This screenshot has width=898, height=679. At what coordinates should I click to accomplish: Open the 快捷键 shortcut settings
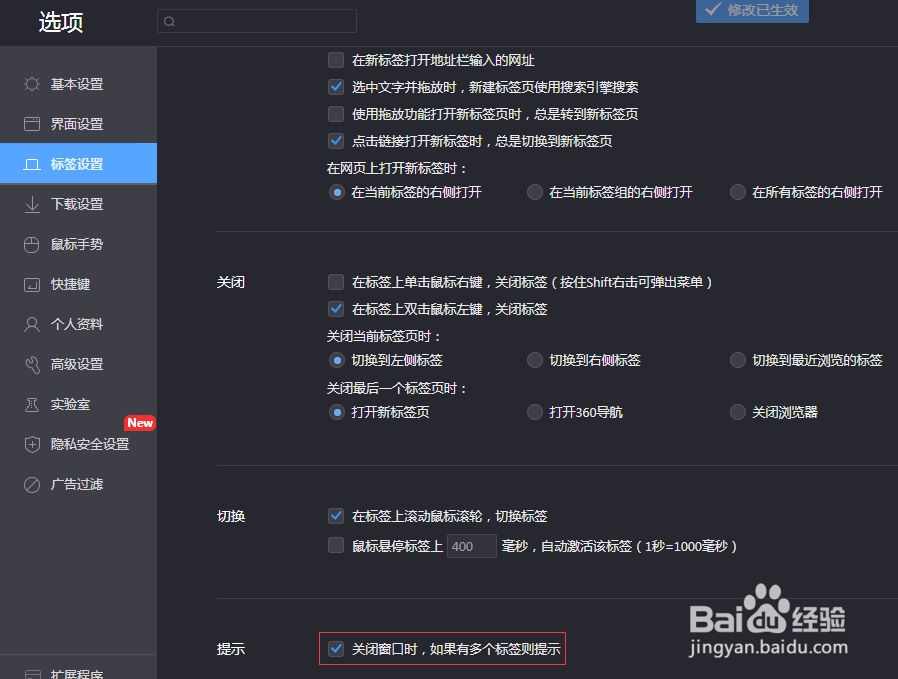point(69,284)
